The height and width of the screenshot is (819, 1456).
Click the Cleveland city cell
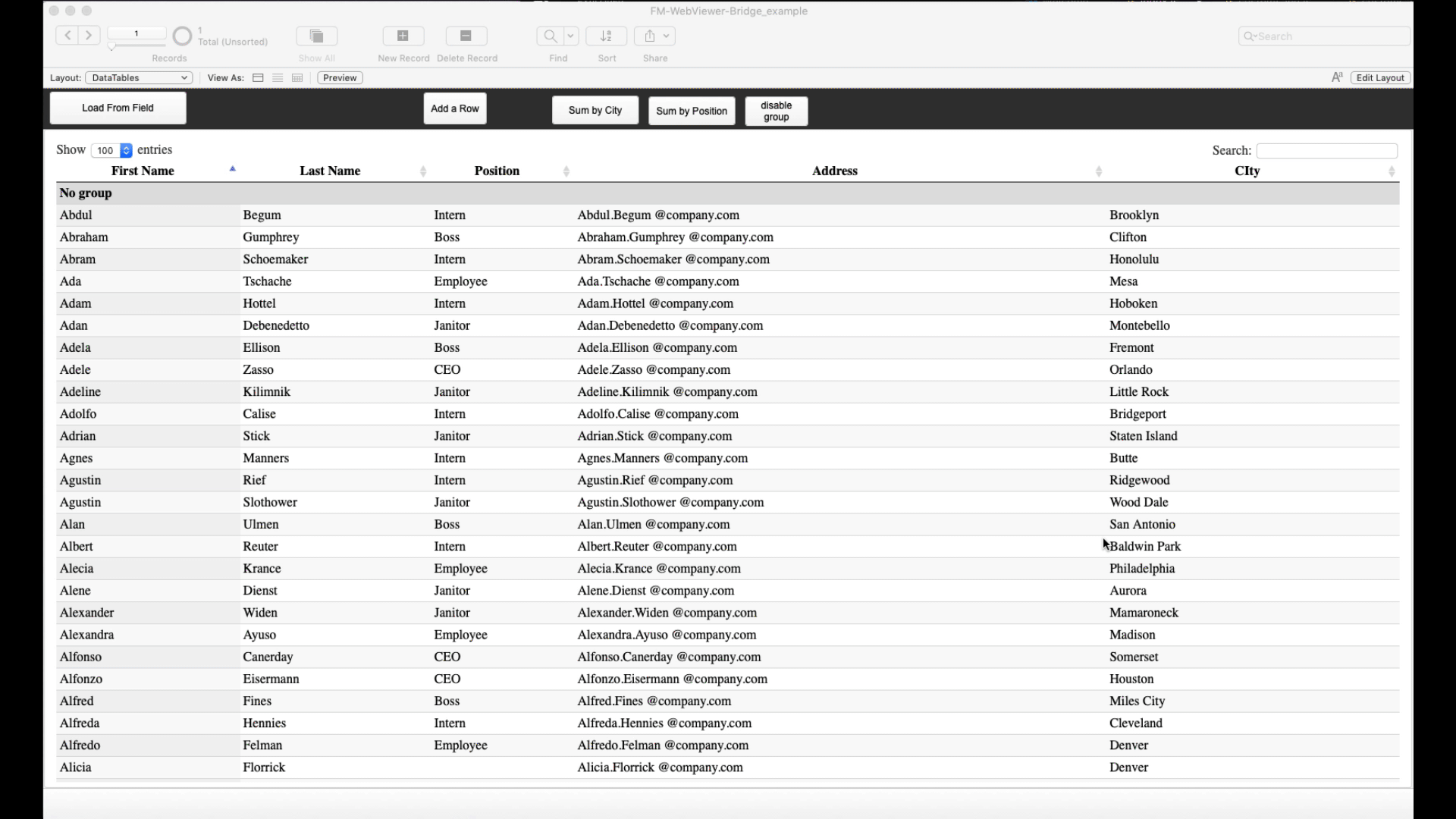pos(1253,723)
